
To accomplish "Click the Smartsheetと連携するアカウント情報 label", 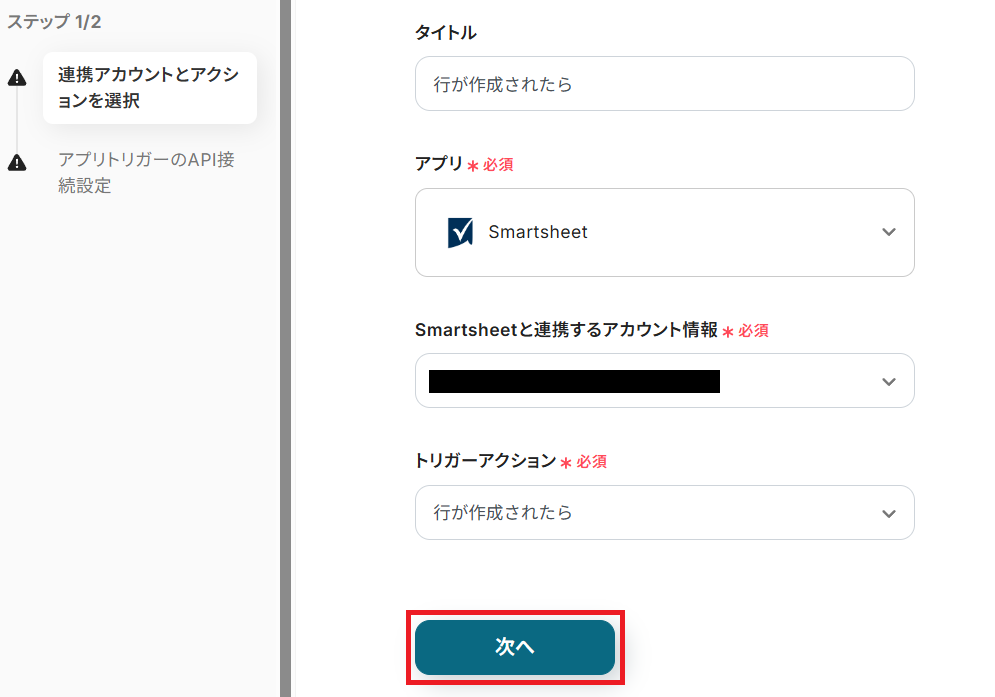I will (x=566, y=330).
